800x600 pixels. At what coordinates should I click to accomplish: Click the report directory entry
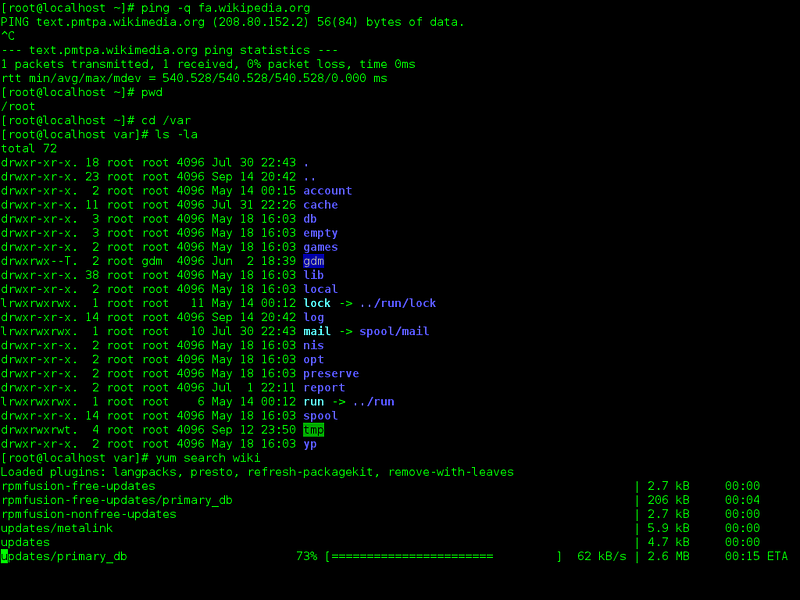click(324, 388)
